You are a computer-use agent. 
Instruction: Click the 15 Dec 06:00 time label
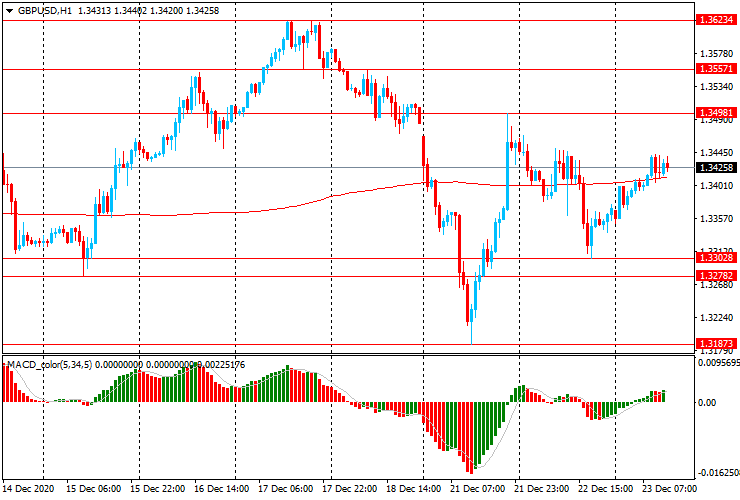click(93, 488)
